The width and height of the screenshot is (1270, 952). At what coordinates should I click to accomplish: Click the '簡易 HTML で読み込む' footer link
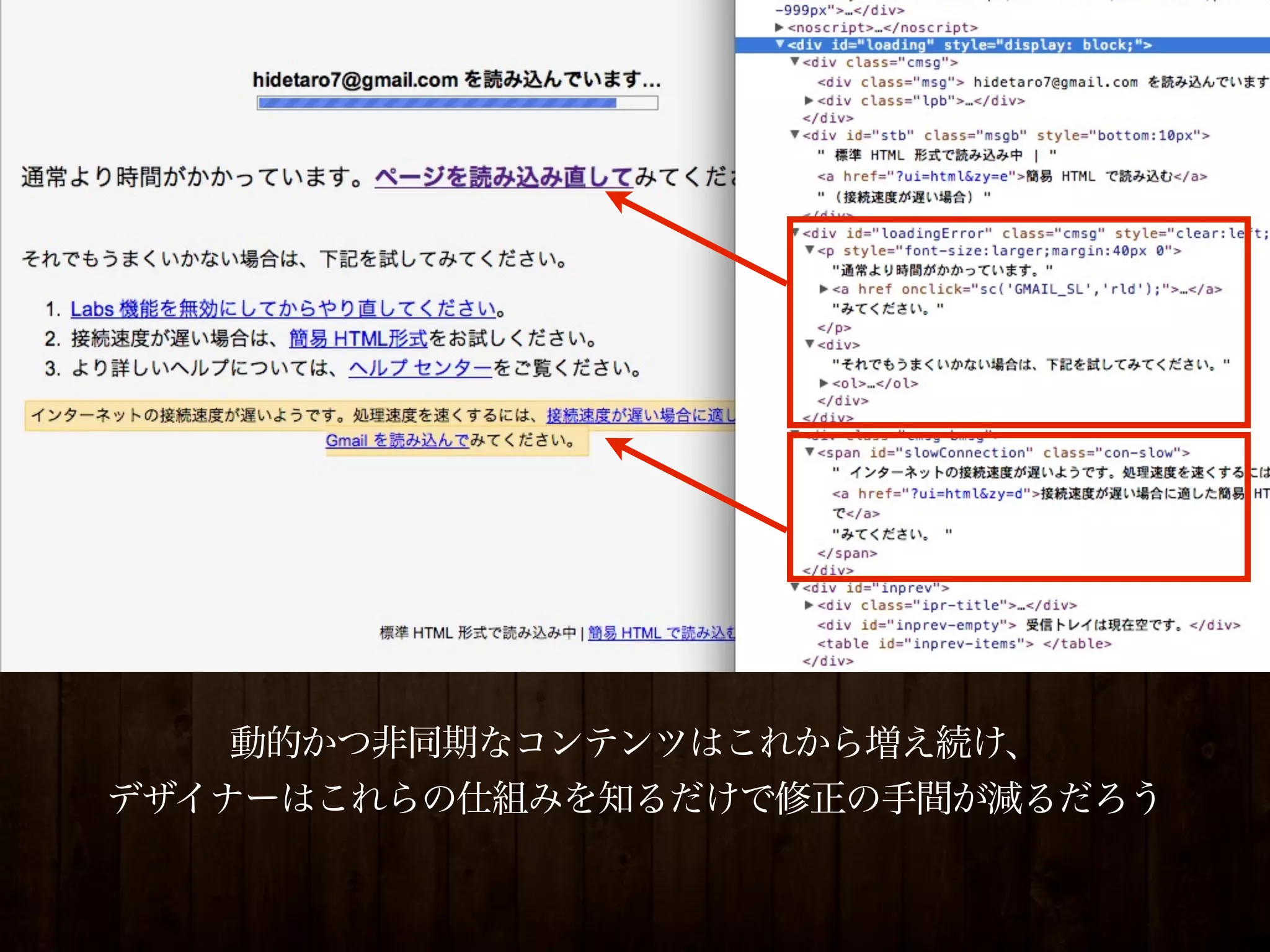(662, 633)
